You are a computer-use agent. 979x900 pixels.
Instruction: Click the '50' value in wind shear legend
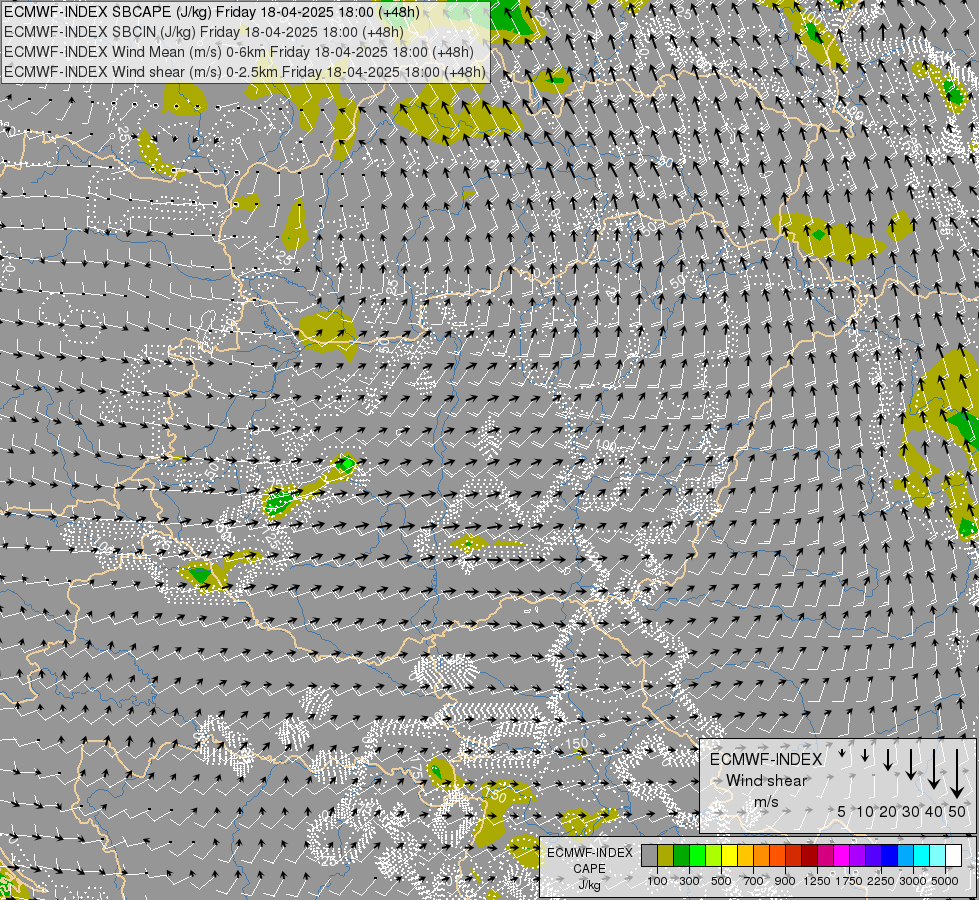(x=957, y=811)
